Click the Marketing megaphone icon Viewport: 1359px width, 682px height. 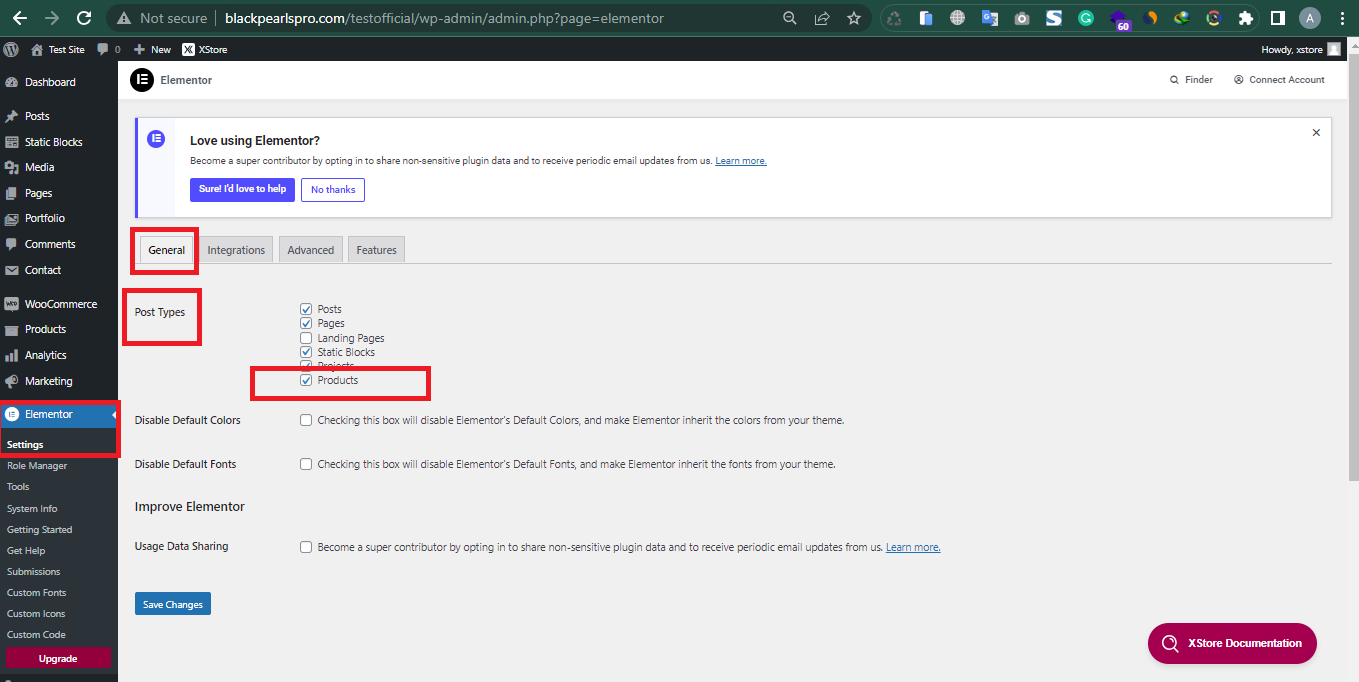12,381
